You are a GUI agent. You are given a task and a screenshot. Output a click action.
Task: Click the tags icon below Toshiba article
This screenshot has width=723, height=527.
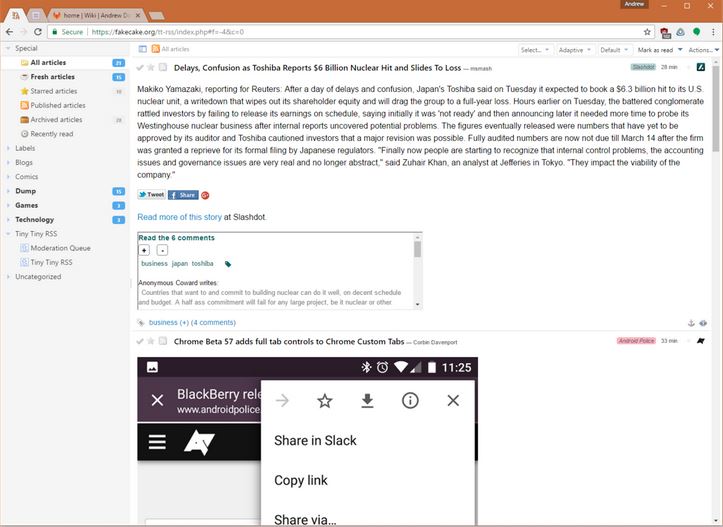[141, 322]
